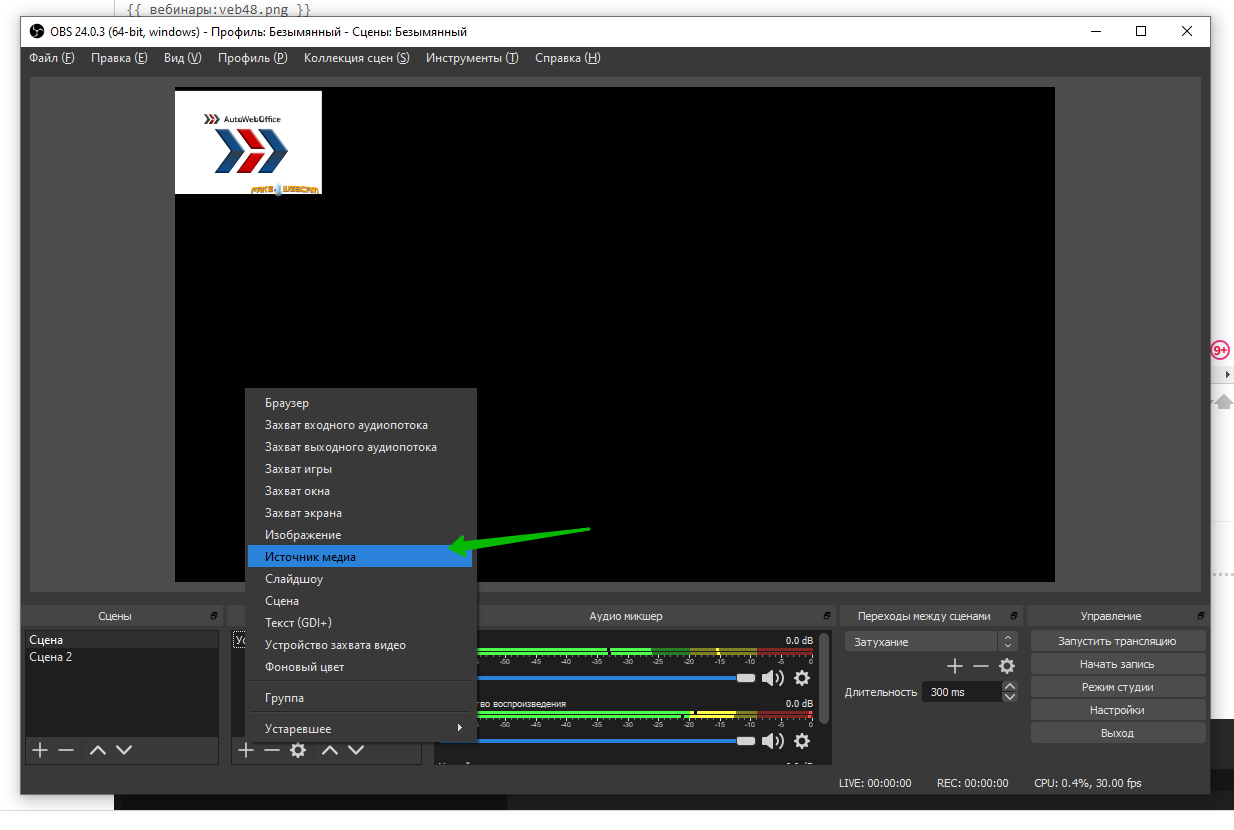Open the Инструменты menu
1234x830 pixels.
[x=471, y=58]
